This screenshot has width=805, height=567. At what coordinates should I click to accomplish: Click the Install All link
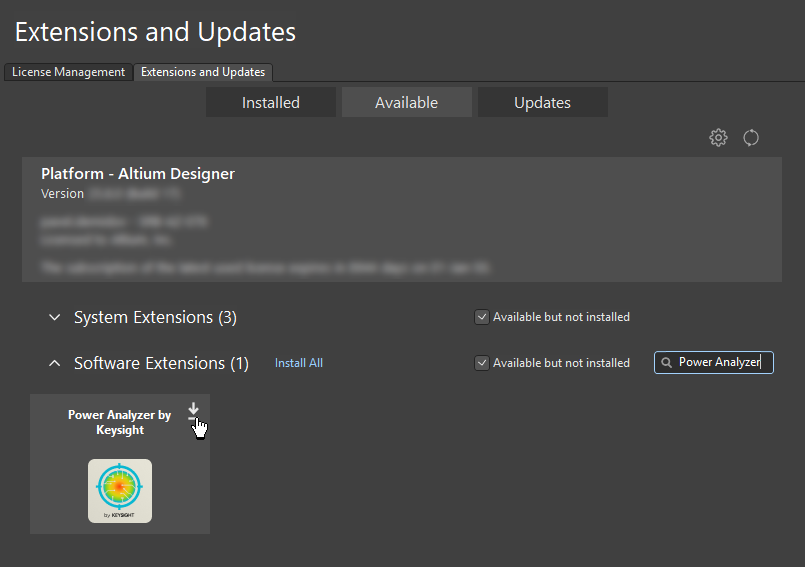(x=299, y=363)
